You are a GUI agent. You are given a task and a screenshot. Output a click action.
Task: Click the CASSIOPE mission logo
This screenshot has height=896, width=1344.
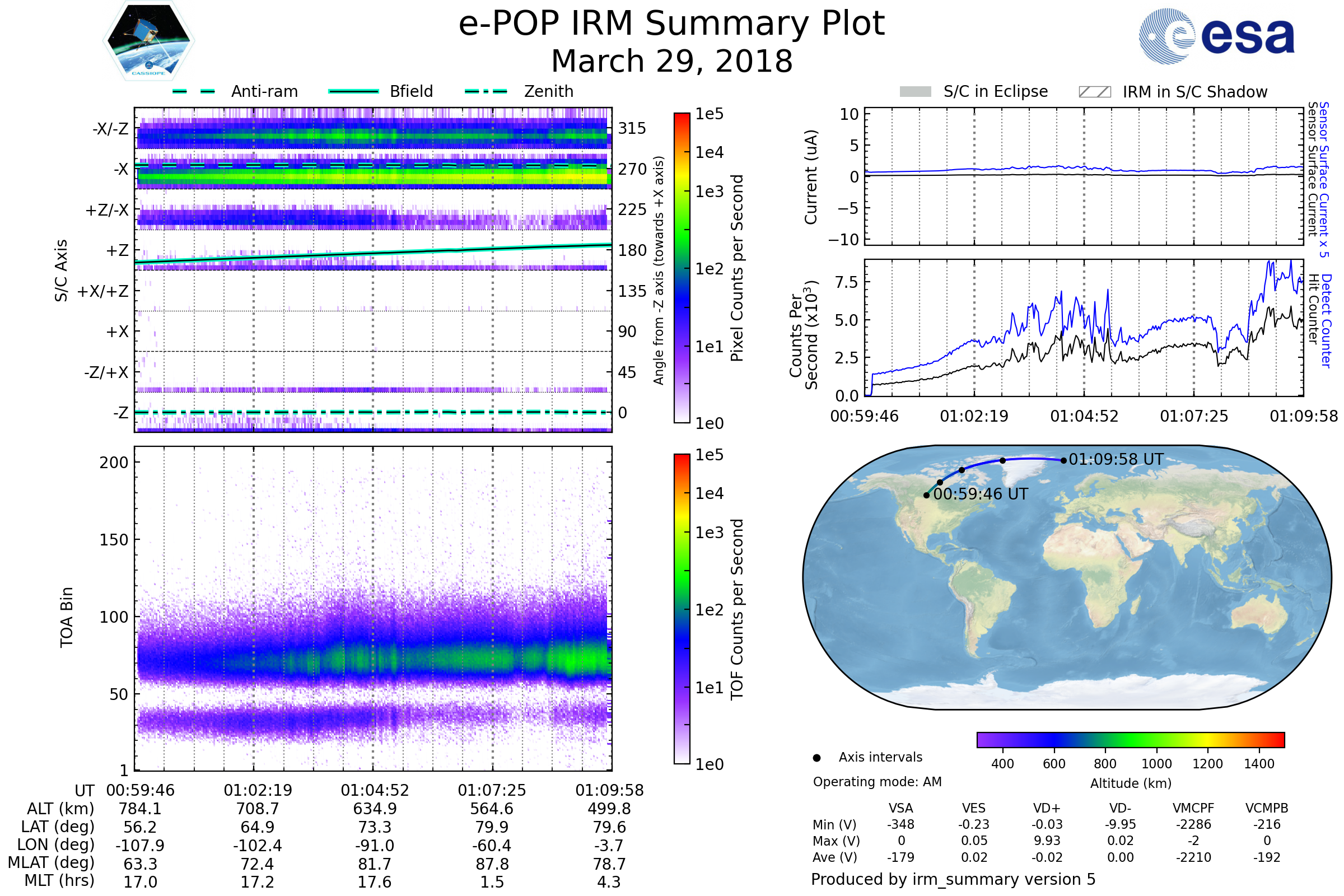148,41
